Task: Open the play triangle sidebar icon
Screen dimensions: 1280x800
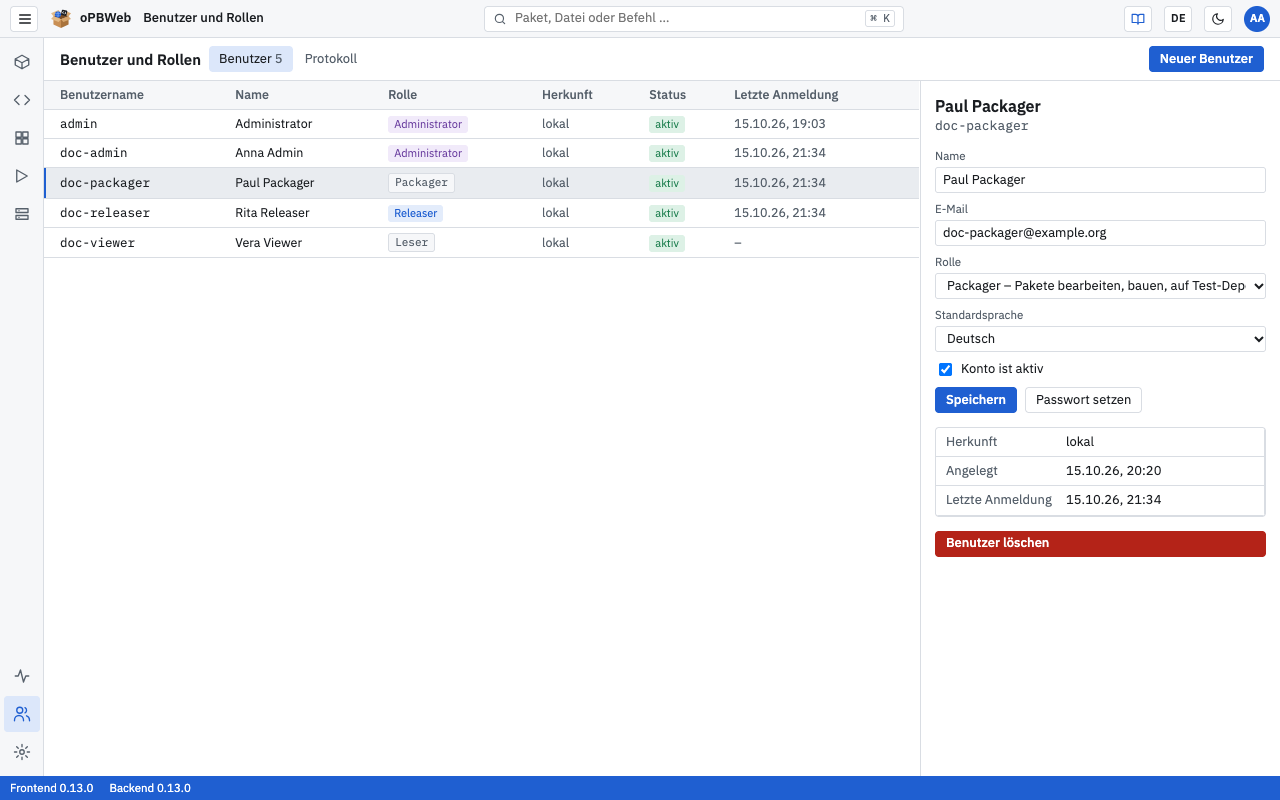Action: 22,176
